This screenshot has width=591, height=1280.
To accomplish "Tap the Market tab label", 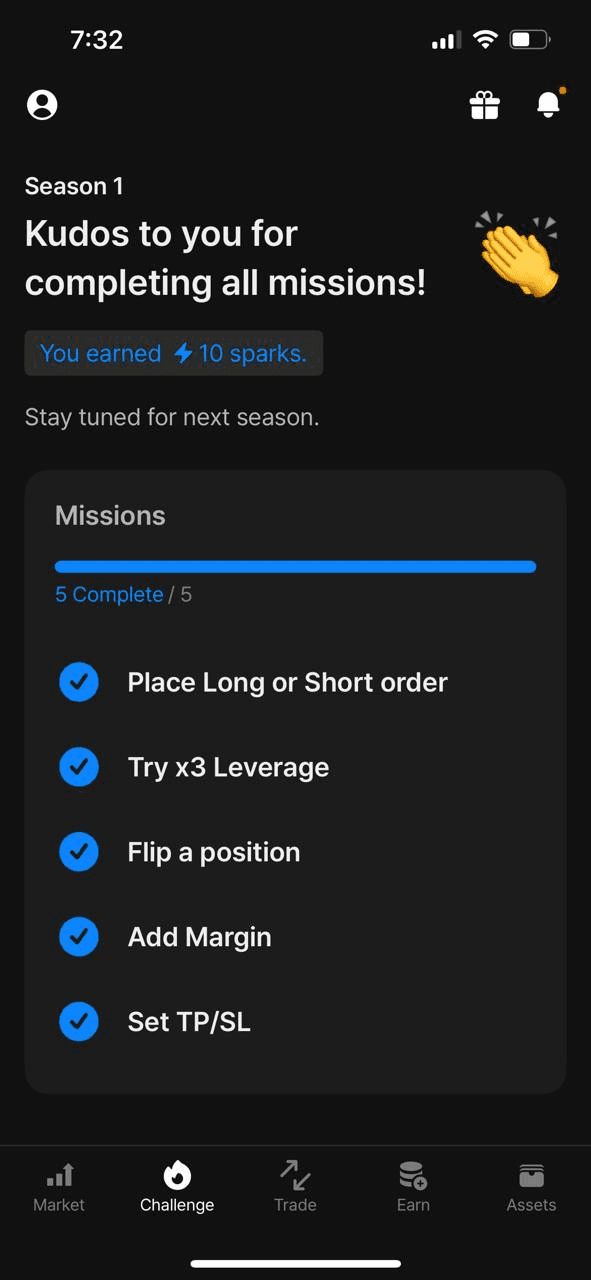I will point(59,1205).
